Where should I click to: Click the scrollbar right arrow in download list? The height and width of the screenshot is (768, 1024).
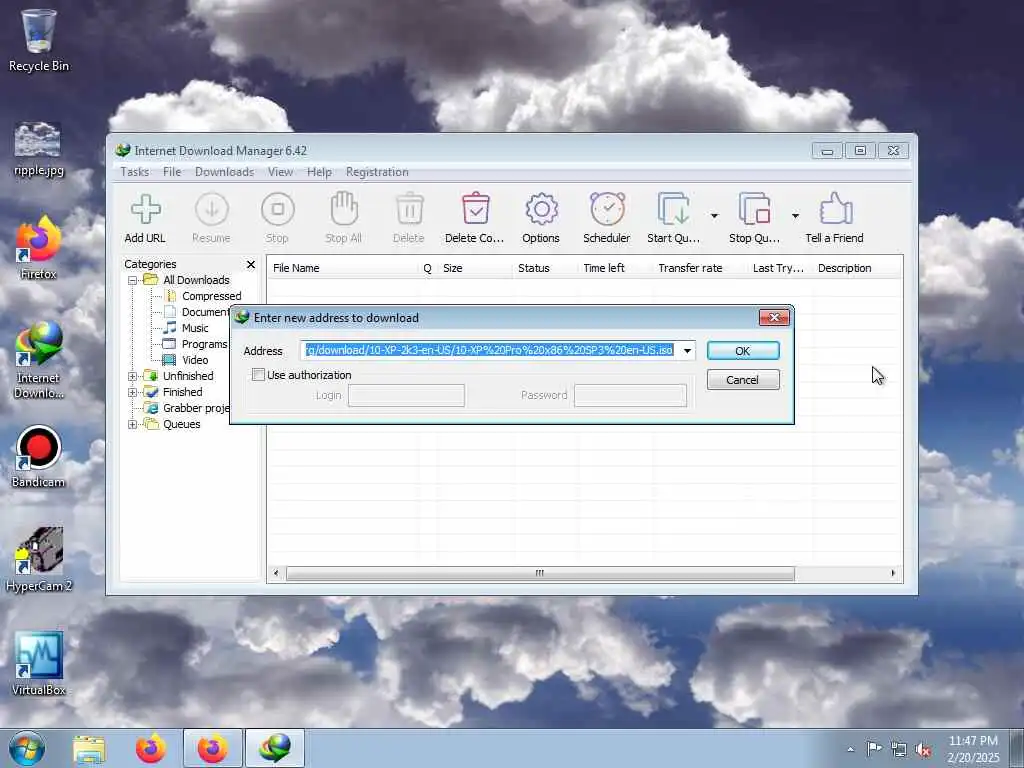[x=893, y=573]
